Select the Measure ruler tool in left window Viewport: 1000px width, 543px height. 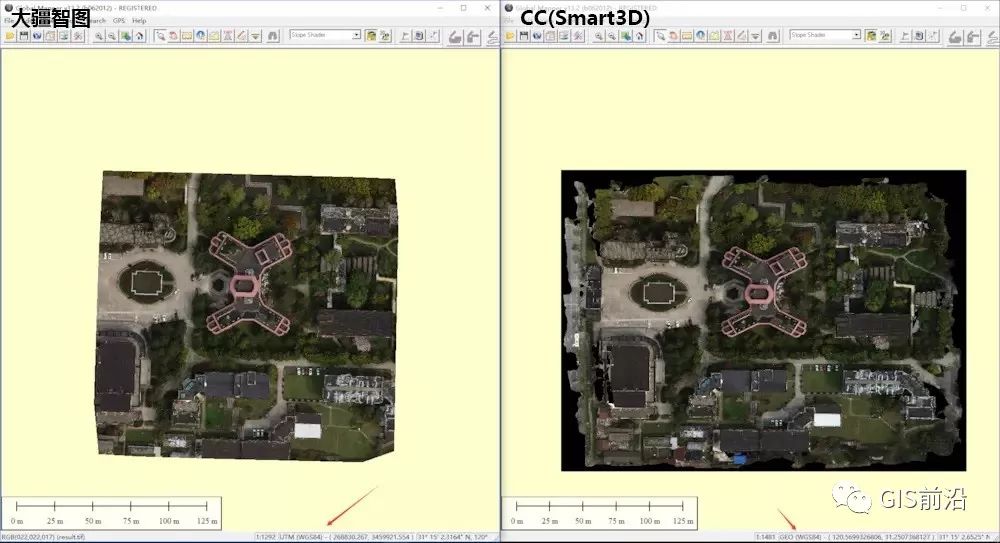(186, 36)
